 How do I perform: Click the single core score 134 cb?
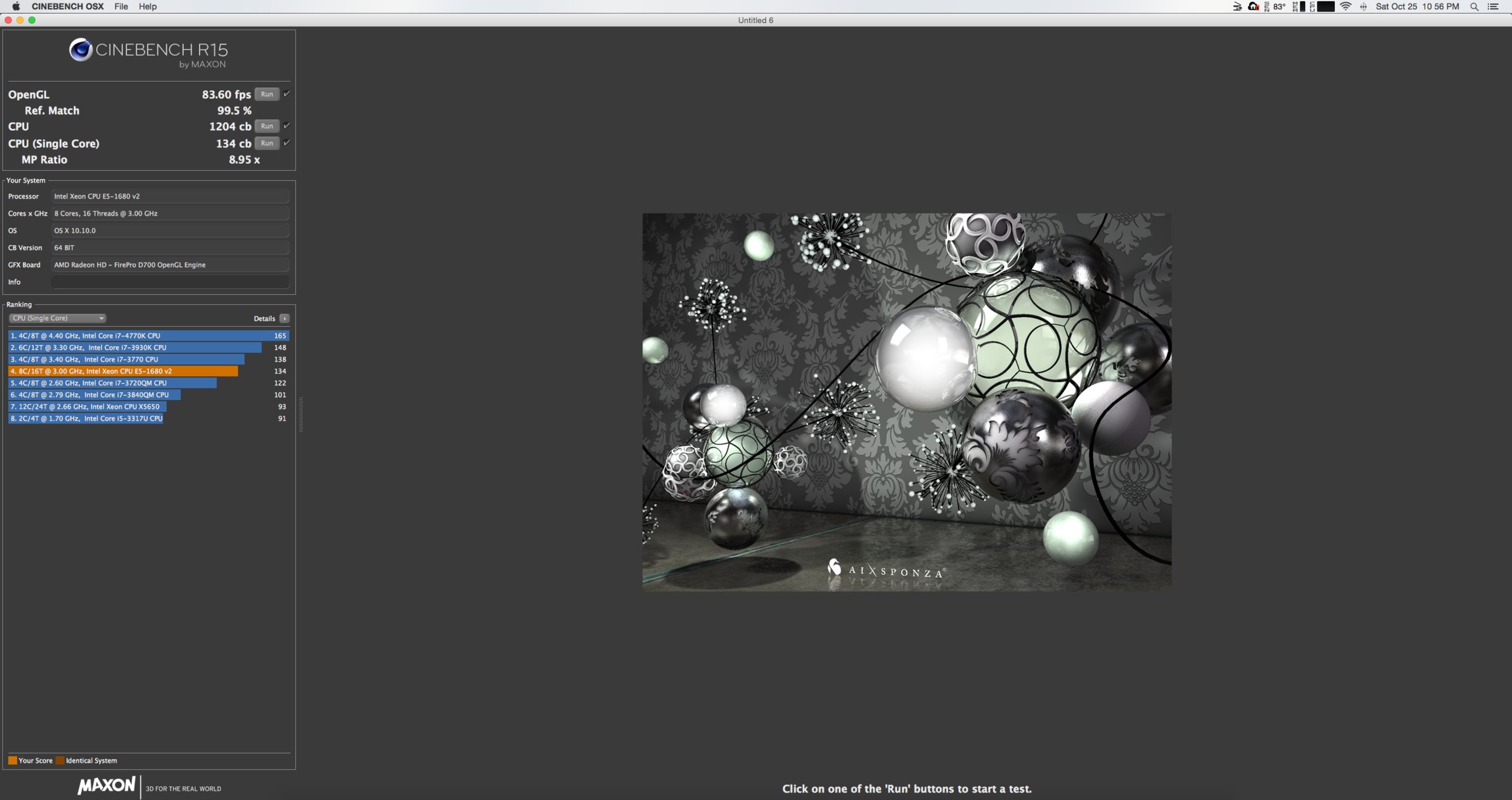pos(233,143)
